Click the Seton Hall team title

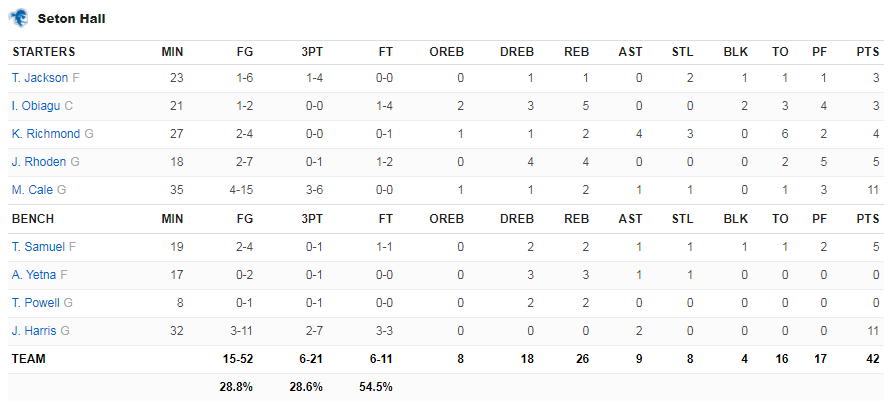click(71, 19)
